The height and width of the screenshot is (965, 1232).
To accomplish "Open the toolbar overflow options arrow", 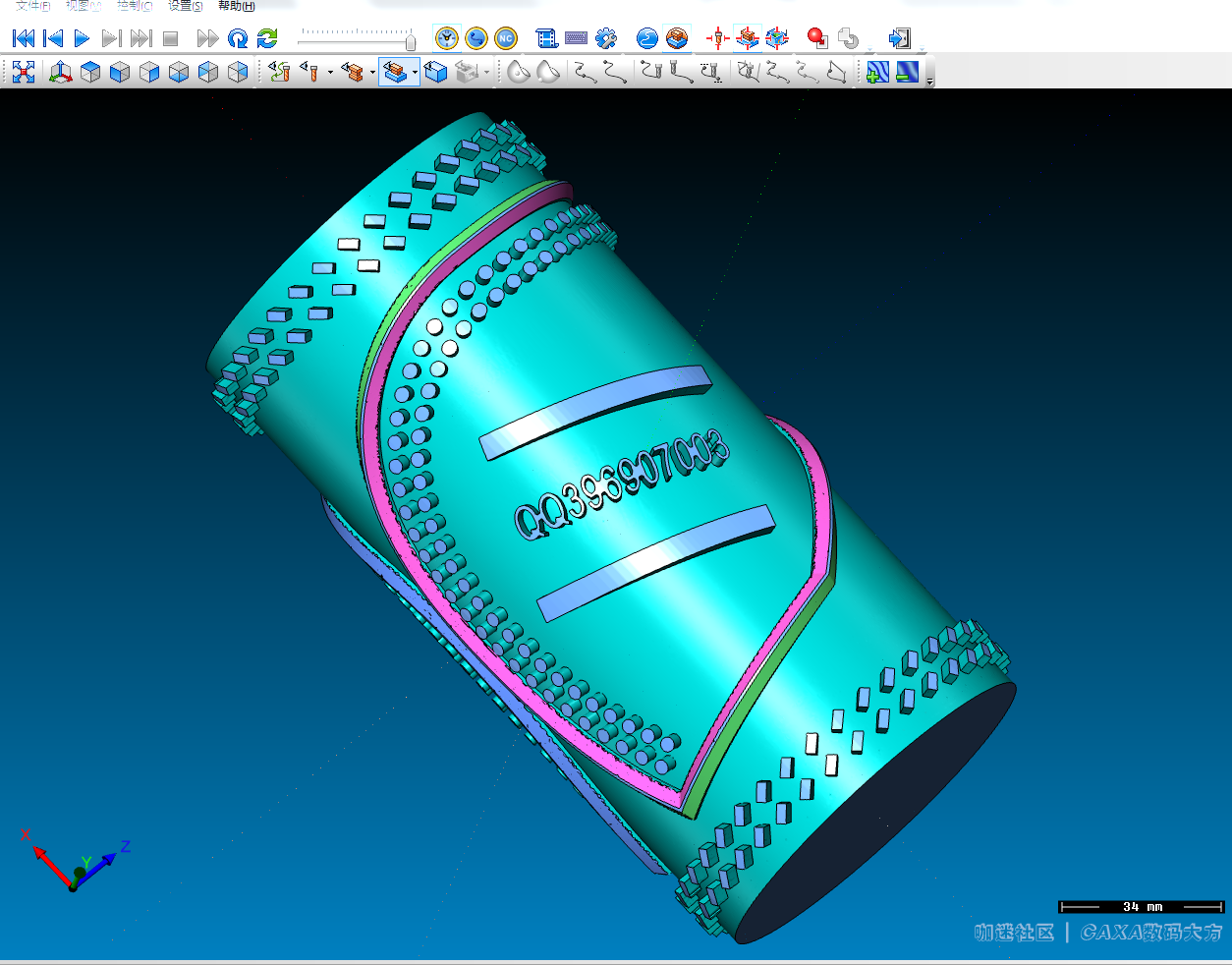I will (929, 81).
